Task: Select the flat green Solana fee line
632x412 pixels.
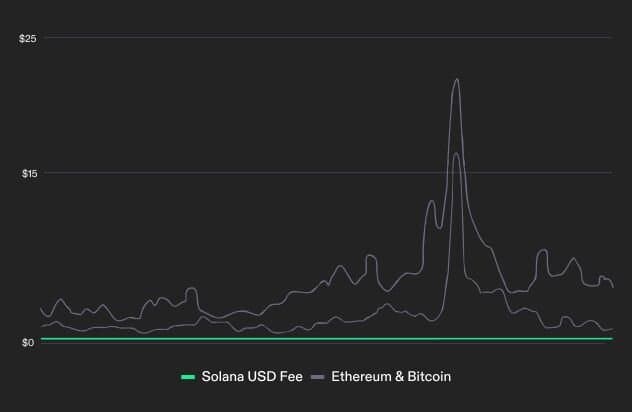Action: click(x=300, y=339)
